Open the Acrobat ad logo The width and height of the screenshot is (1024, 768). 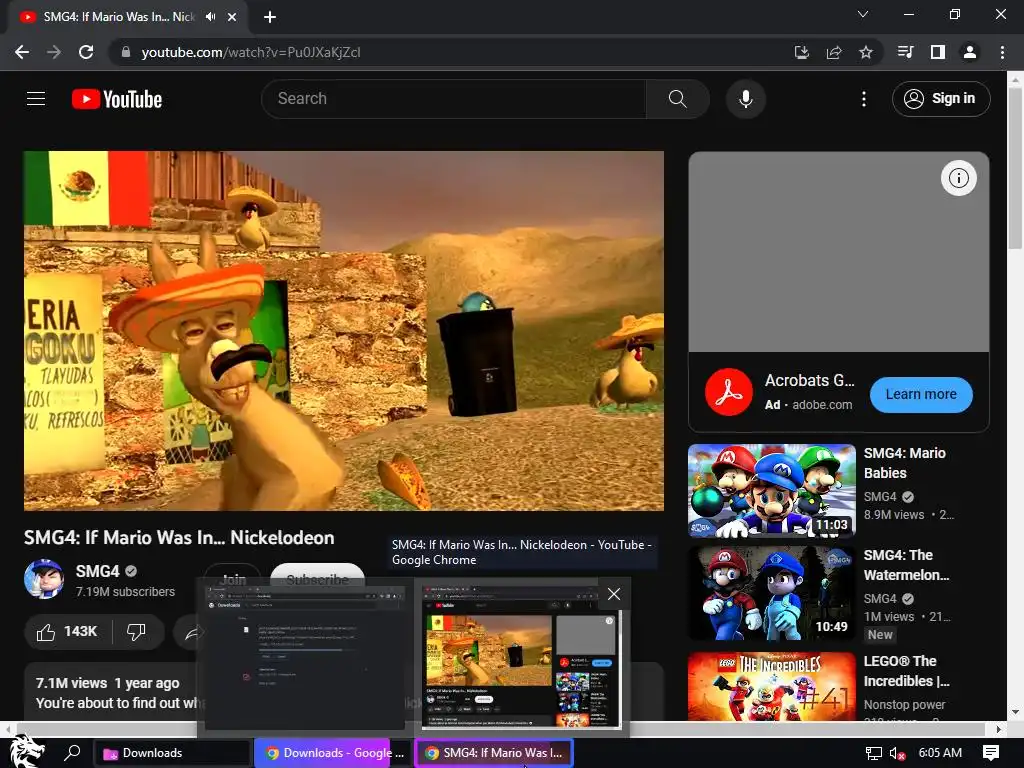pos(729,392)
